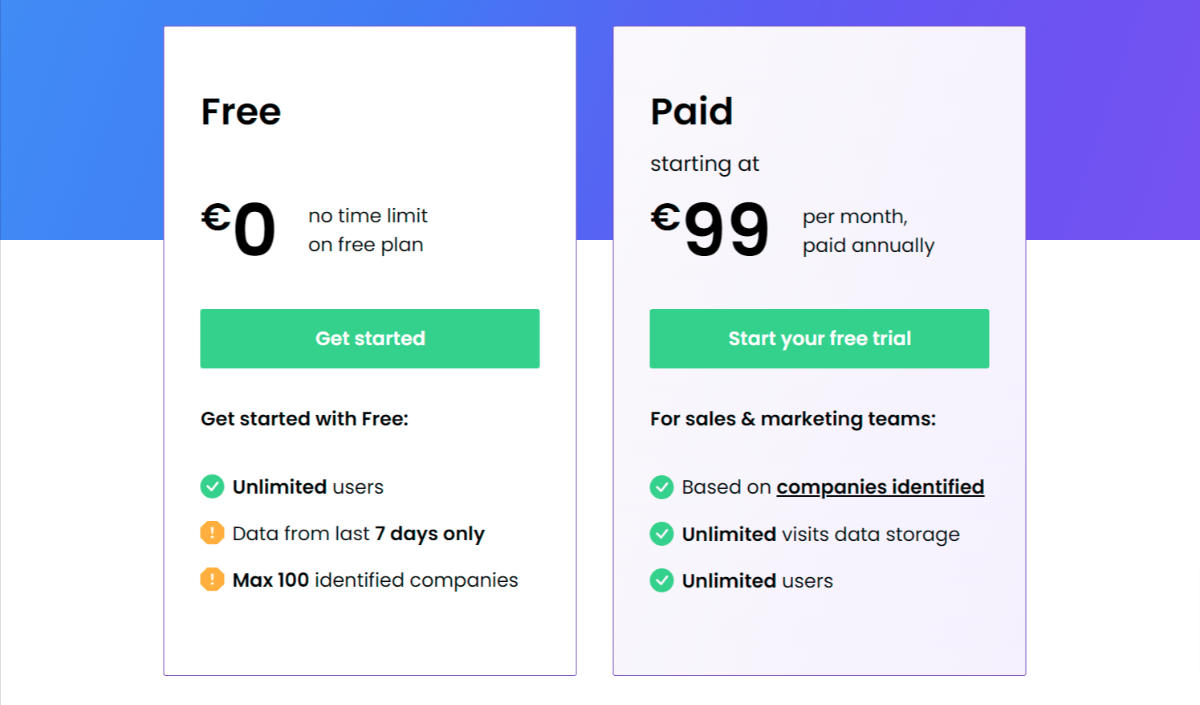Click Start your free trial button

tap(819, 338)
